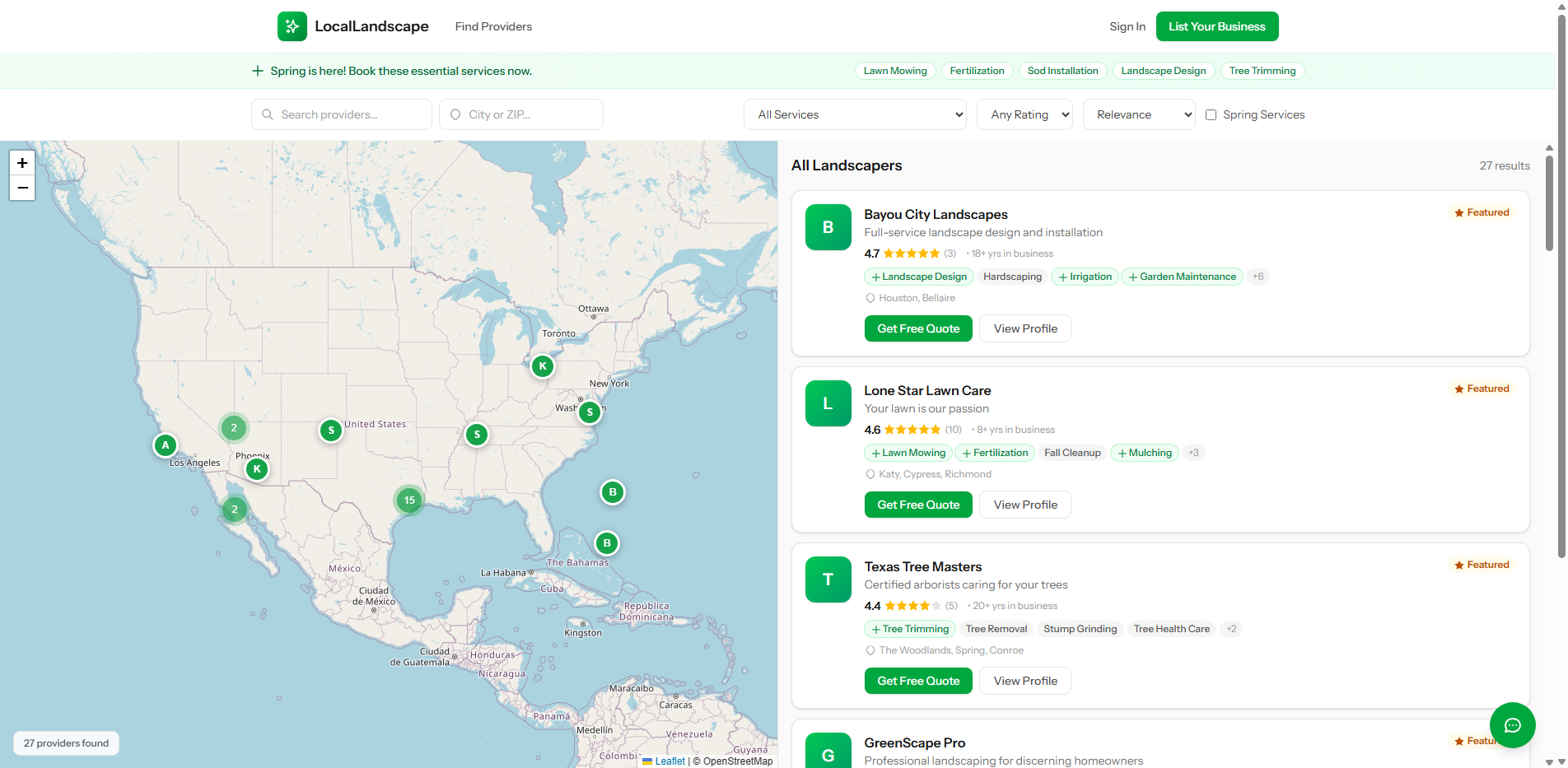Select the Fertilization spring service chip
1568x768 pixels.
point(977,71)
